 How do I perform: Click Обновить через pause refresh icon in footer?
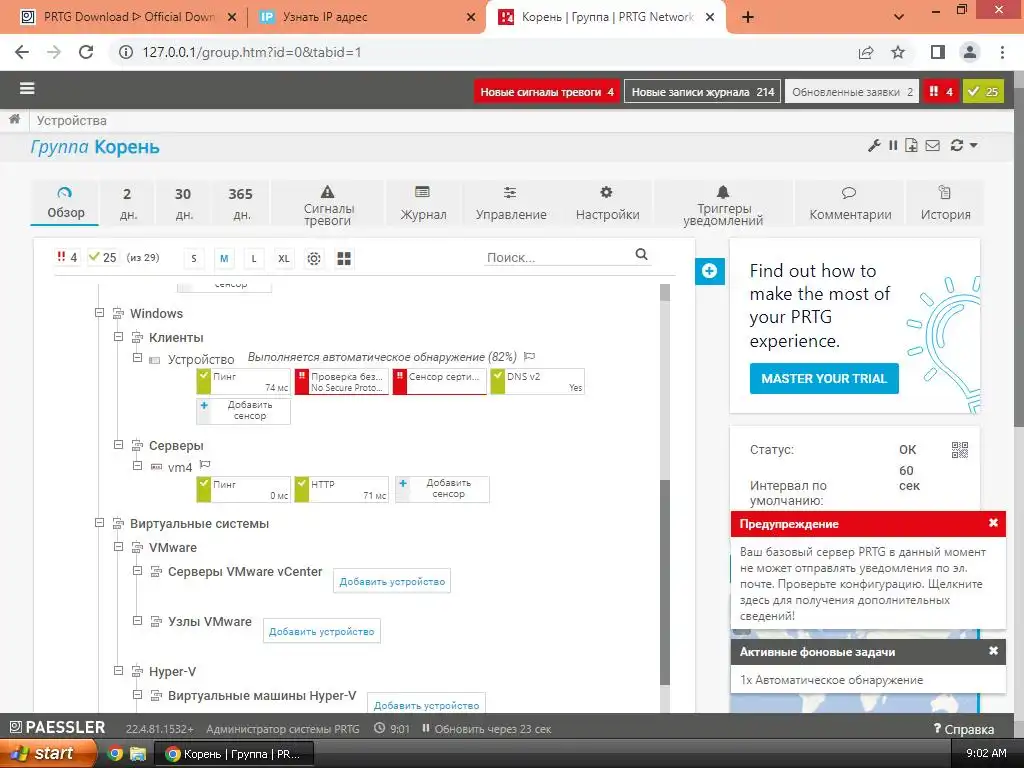coord(426,728)
